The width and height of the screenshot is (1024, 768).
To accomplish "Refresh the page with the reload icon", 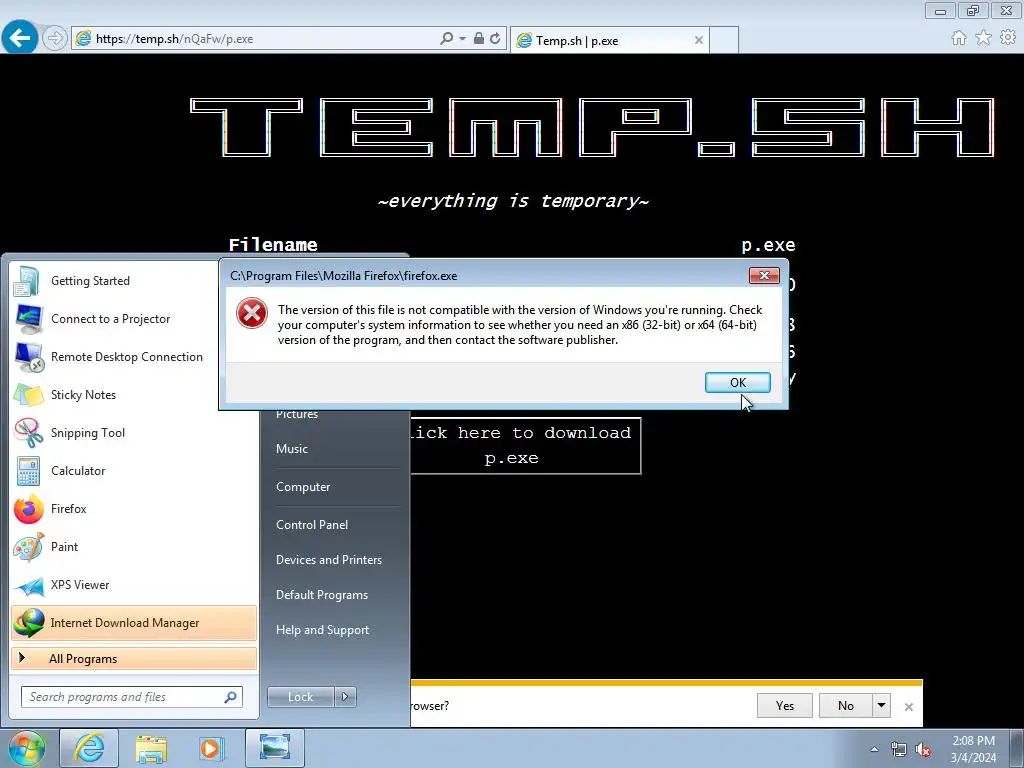I will point(495,39).
